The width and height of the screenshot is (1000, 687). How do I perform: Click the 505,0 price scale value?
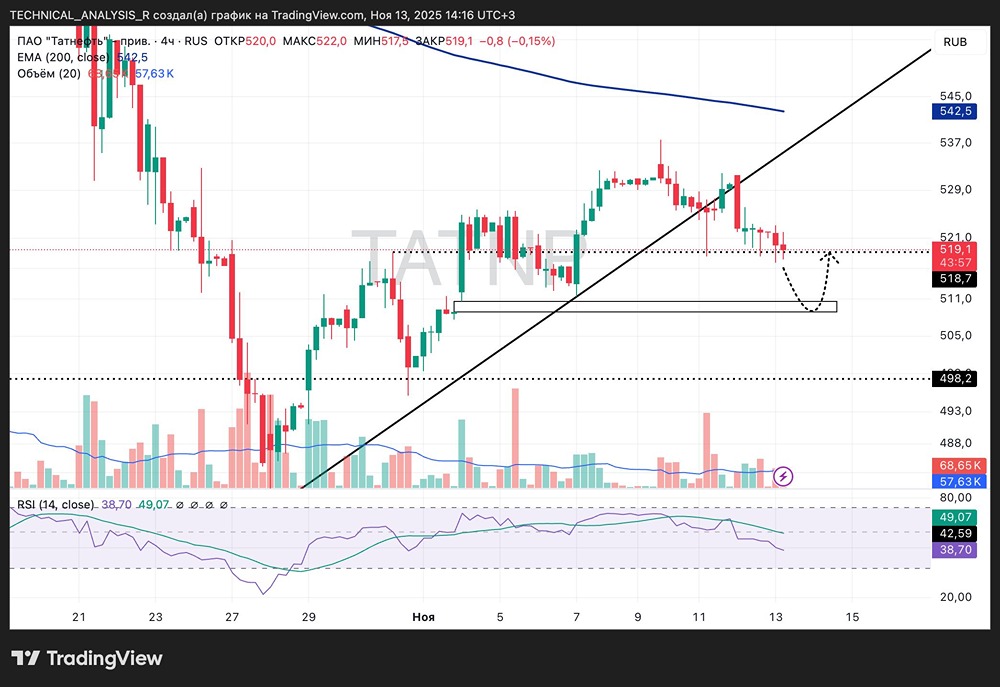tap(955, 335)
